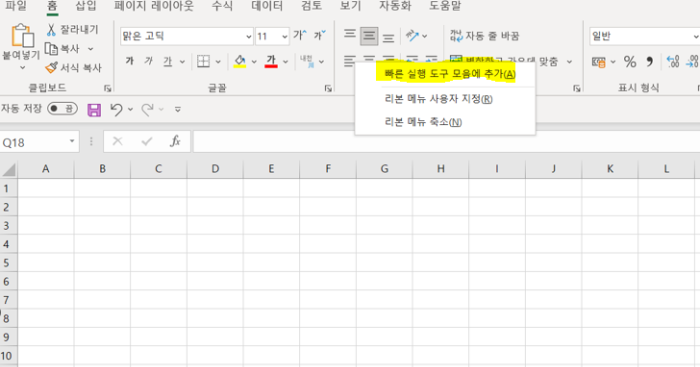Click the undo arrow icon
This screenshot has width=700, height=367.
coord(117,109)
